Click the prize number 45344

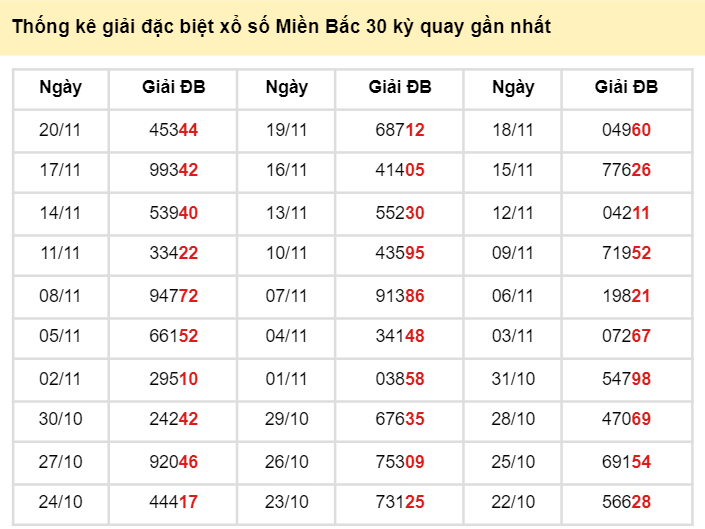(x=173, y=129)
